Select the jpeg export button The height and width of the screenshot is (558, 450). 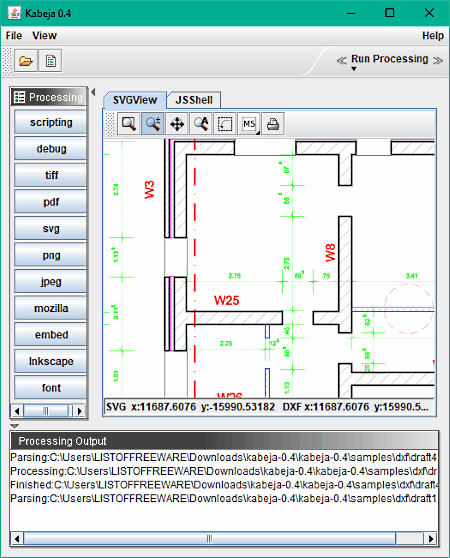(51, 282)
